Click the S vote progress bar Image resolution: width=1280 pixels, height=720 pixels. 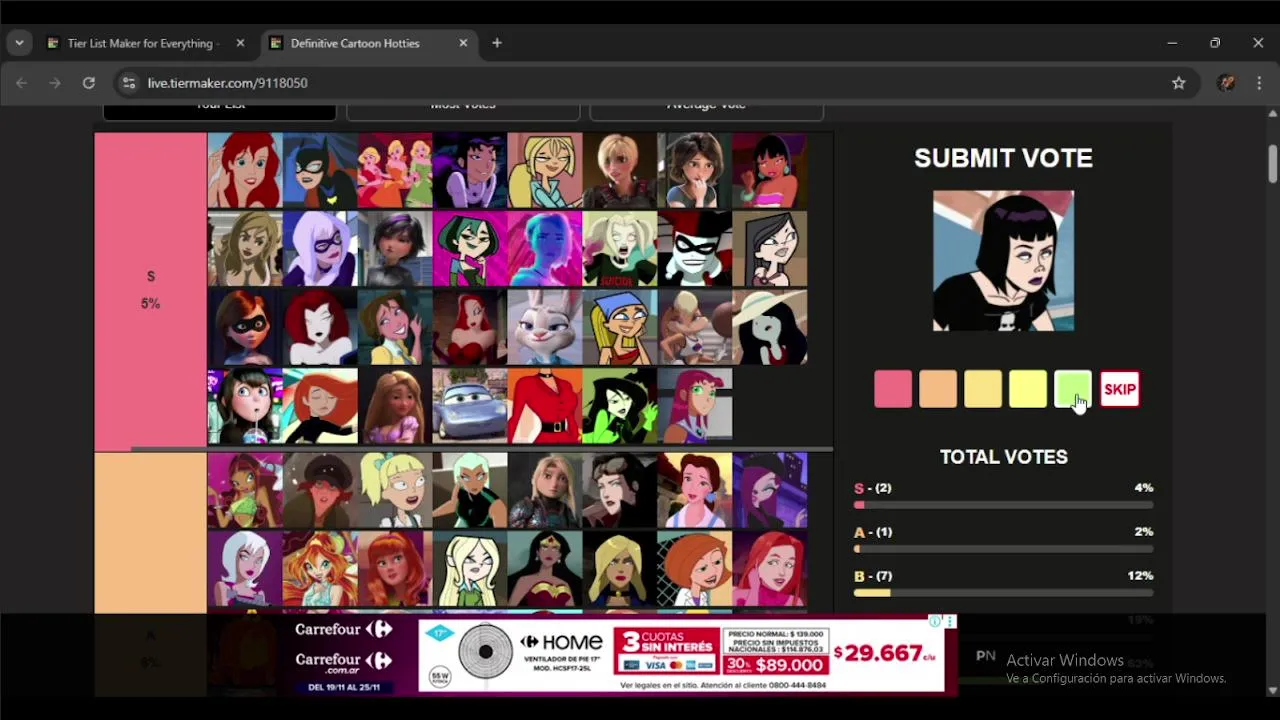coord(1003,505)
